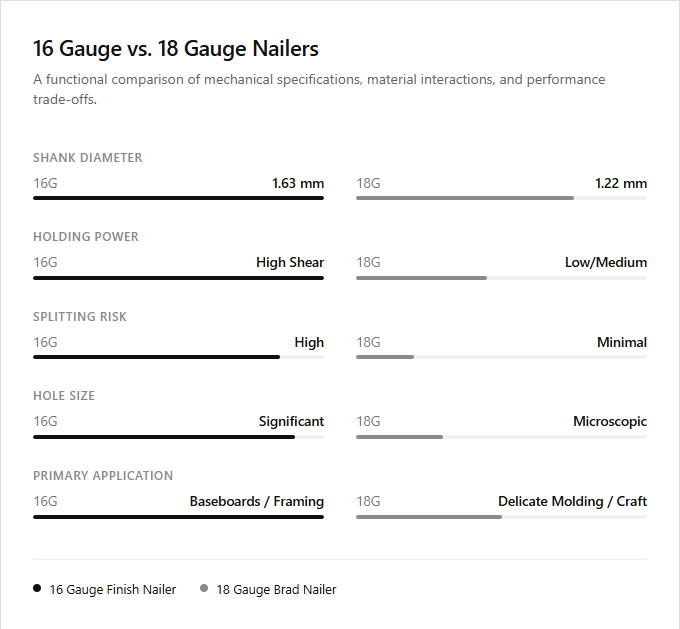The height and width of the screenshot is (629, 680).
Task: Click the 16G label under Primary Application
Action: pyautogui.click(x=45, y=501)
